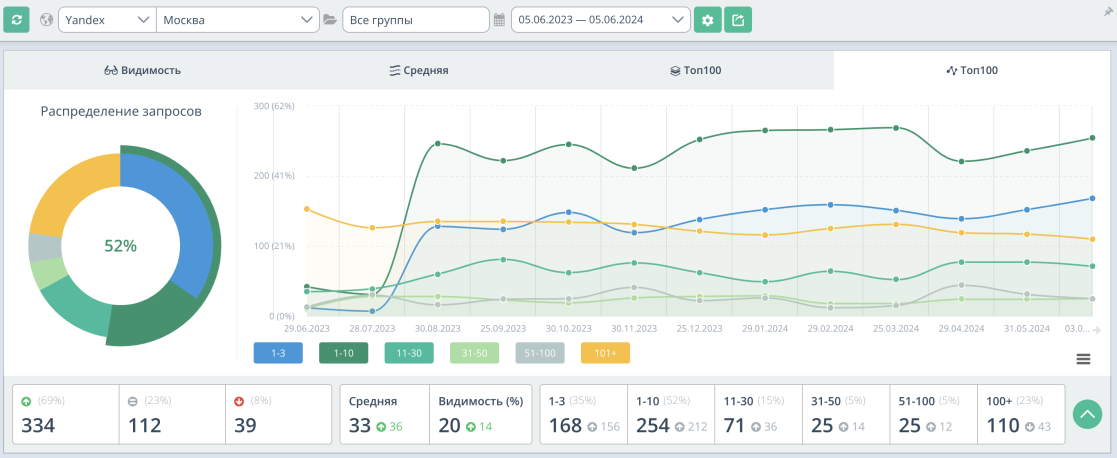1117x458 pixels.
Task: Click the green up arrow above 334
Action: [27, 401]
